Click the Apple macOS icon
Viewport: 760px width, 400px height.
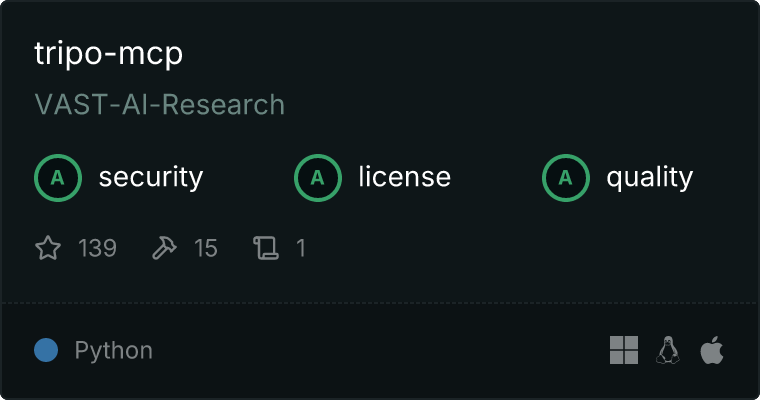coord(712,350)
